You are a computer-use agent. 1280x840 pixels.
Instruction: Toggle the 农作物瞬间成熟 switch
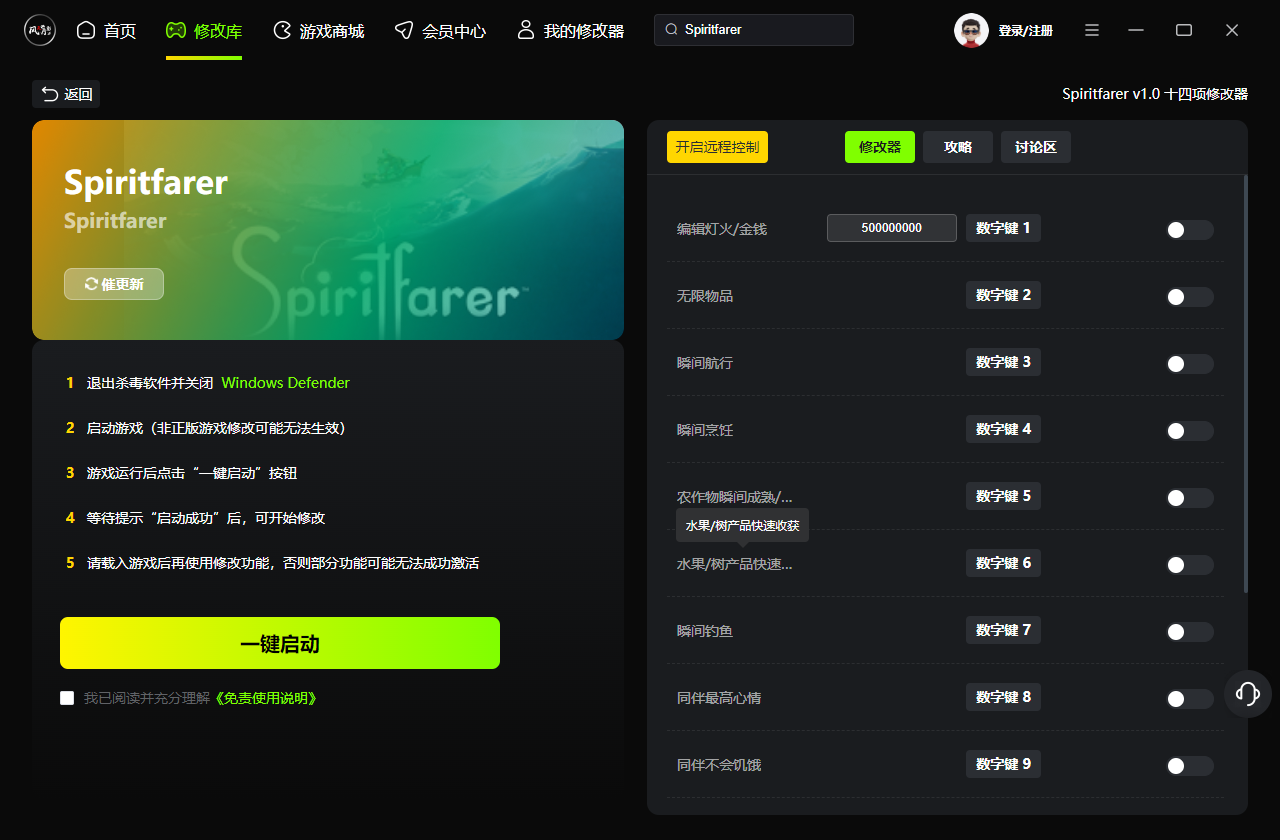click(x=1189, y=498)
